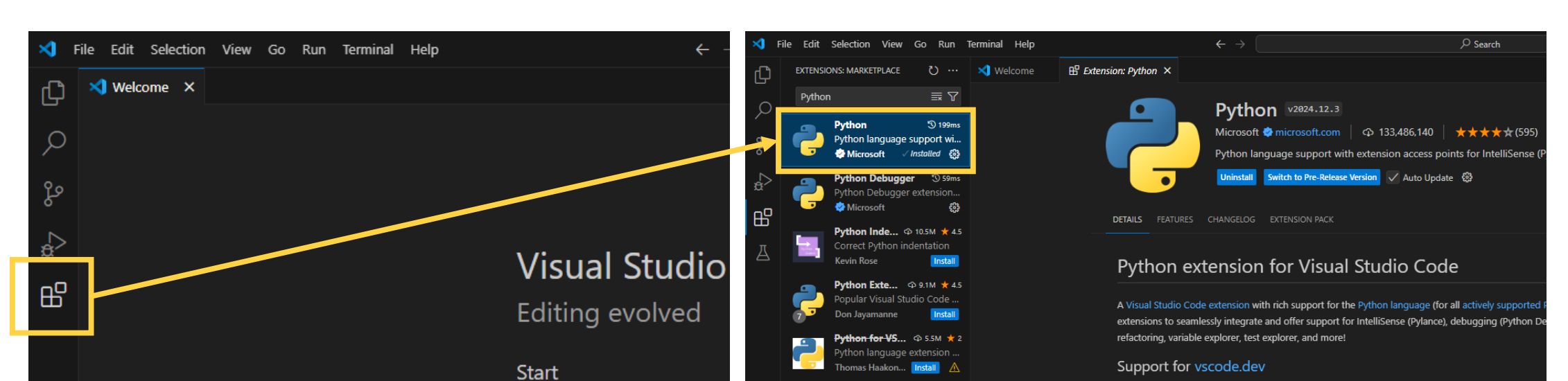Open the microsoft.com publisher link
The height and width of the screenshot is (381, 1568).
point(1307,132)
